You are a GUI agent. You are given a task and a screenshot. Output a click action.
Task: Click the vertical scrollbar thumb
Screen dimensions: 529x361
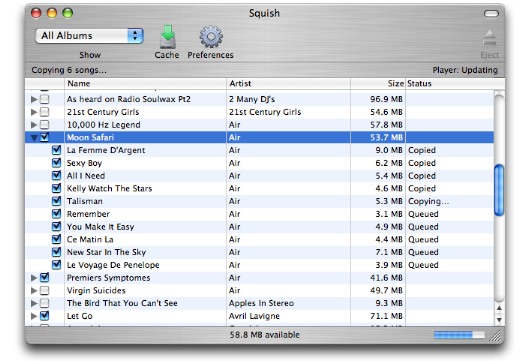[x=499, y=190]
